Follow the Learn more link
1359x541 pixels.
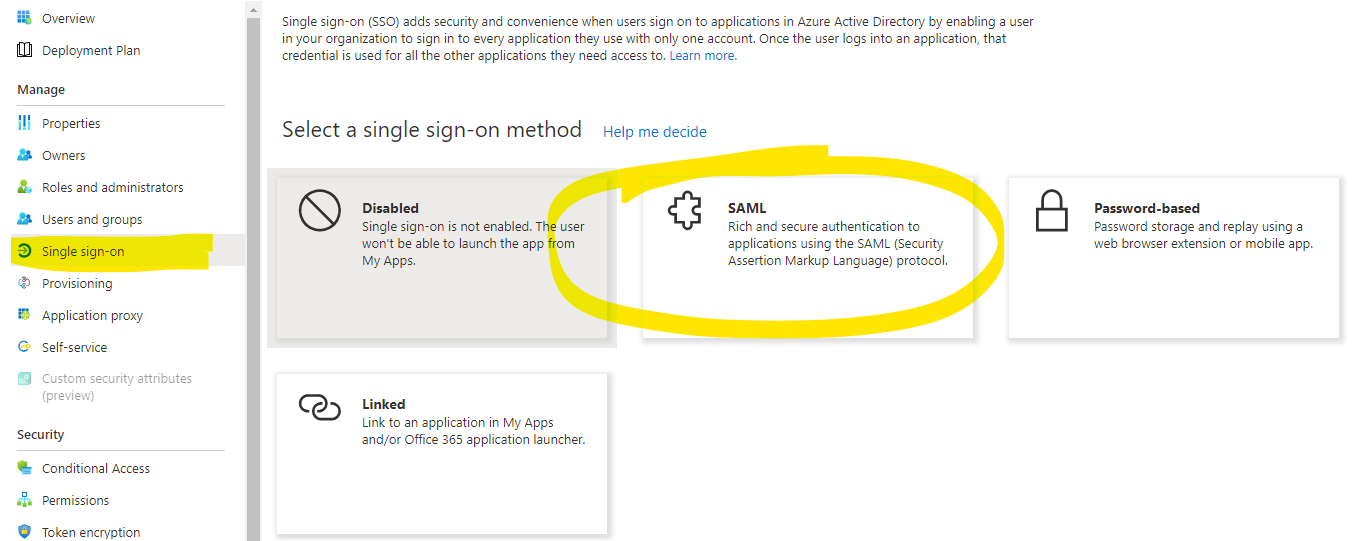coord(702,56)
